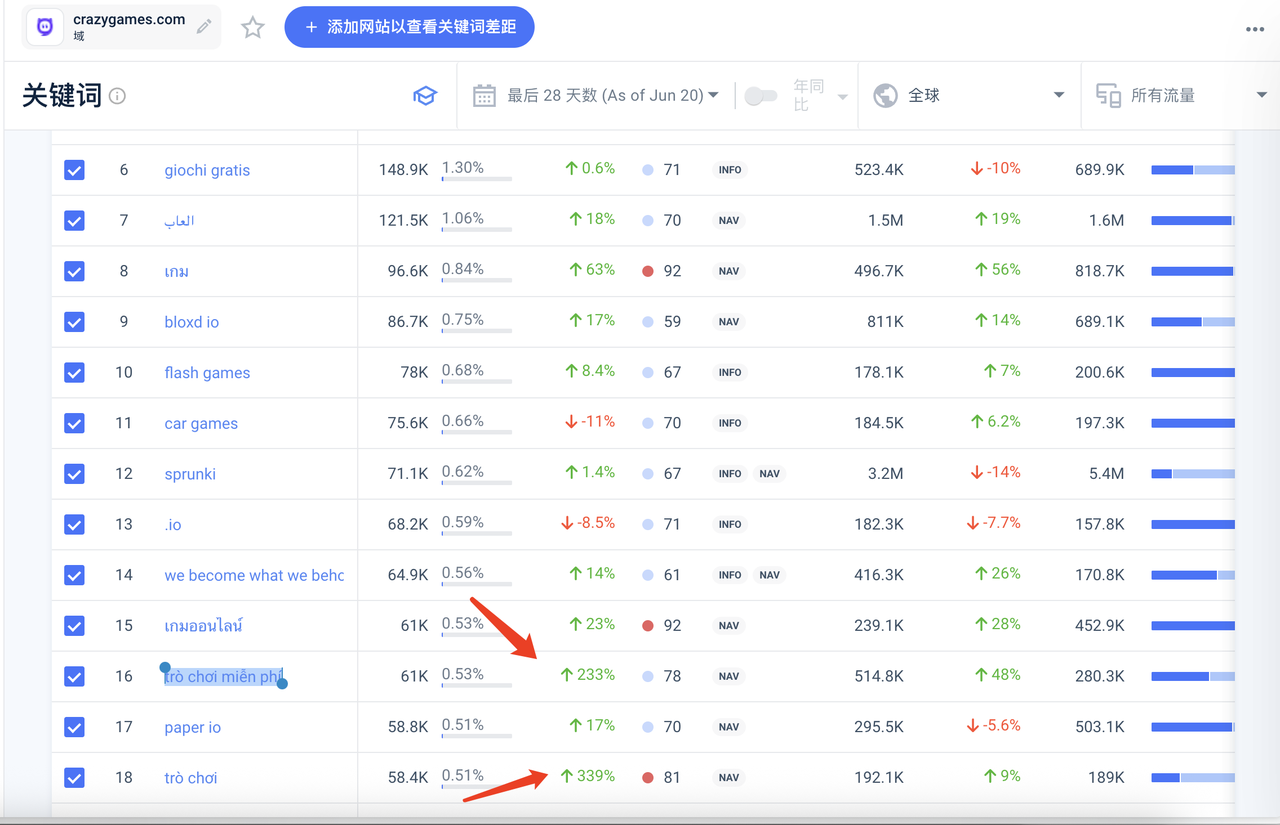Click the crazygames.com site logo icon
The image size is (1280, 825).
tap(45, 27)
